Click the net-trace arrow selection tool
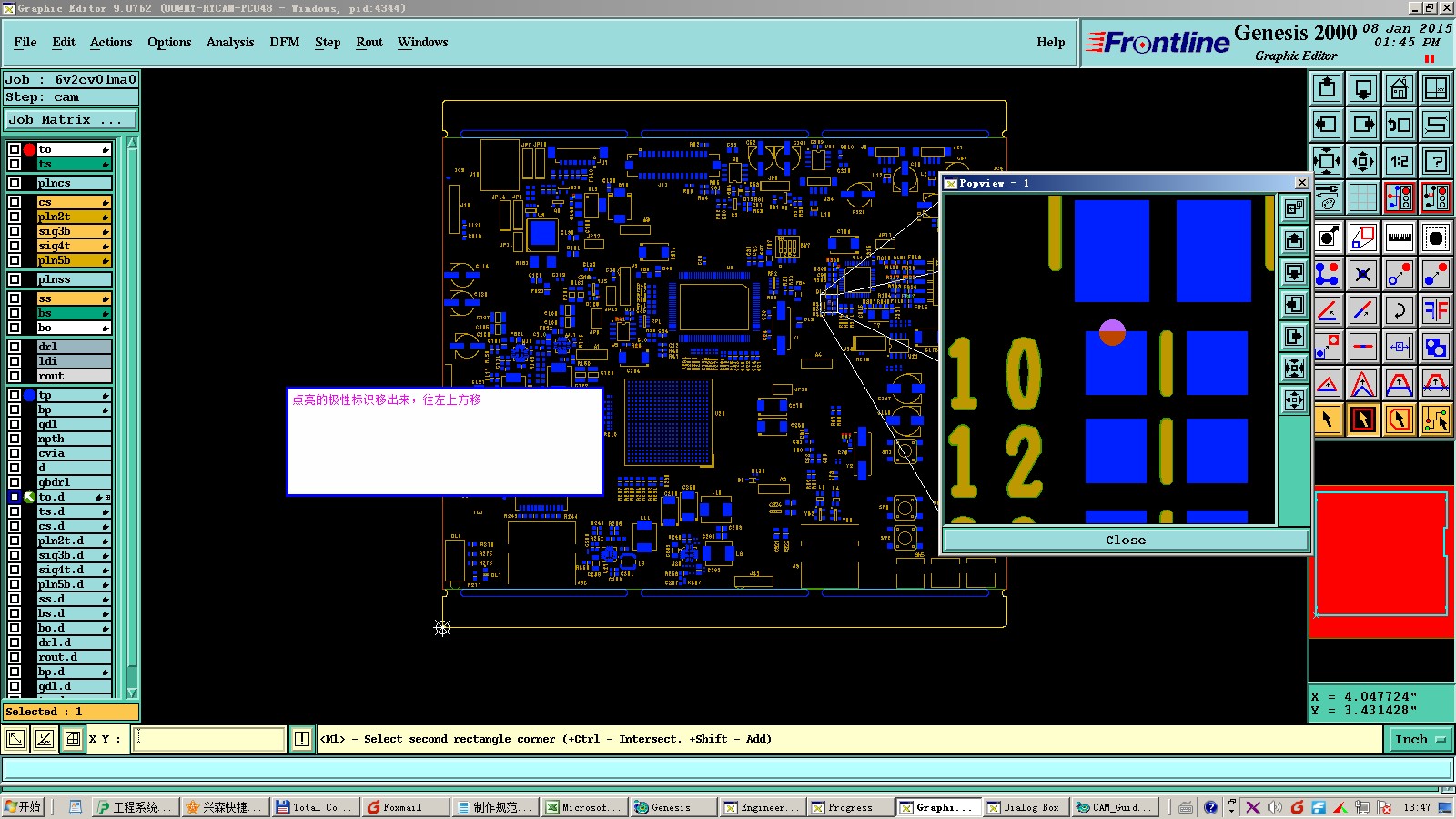The image size is (1456, 819). [1436, 420]
